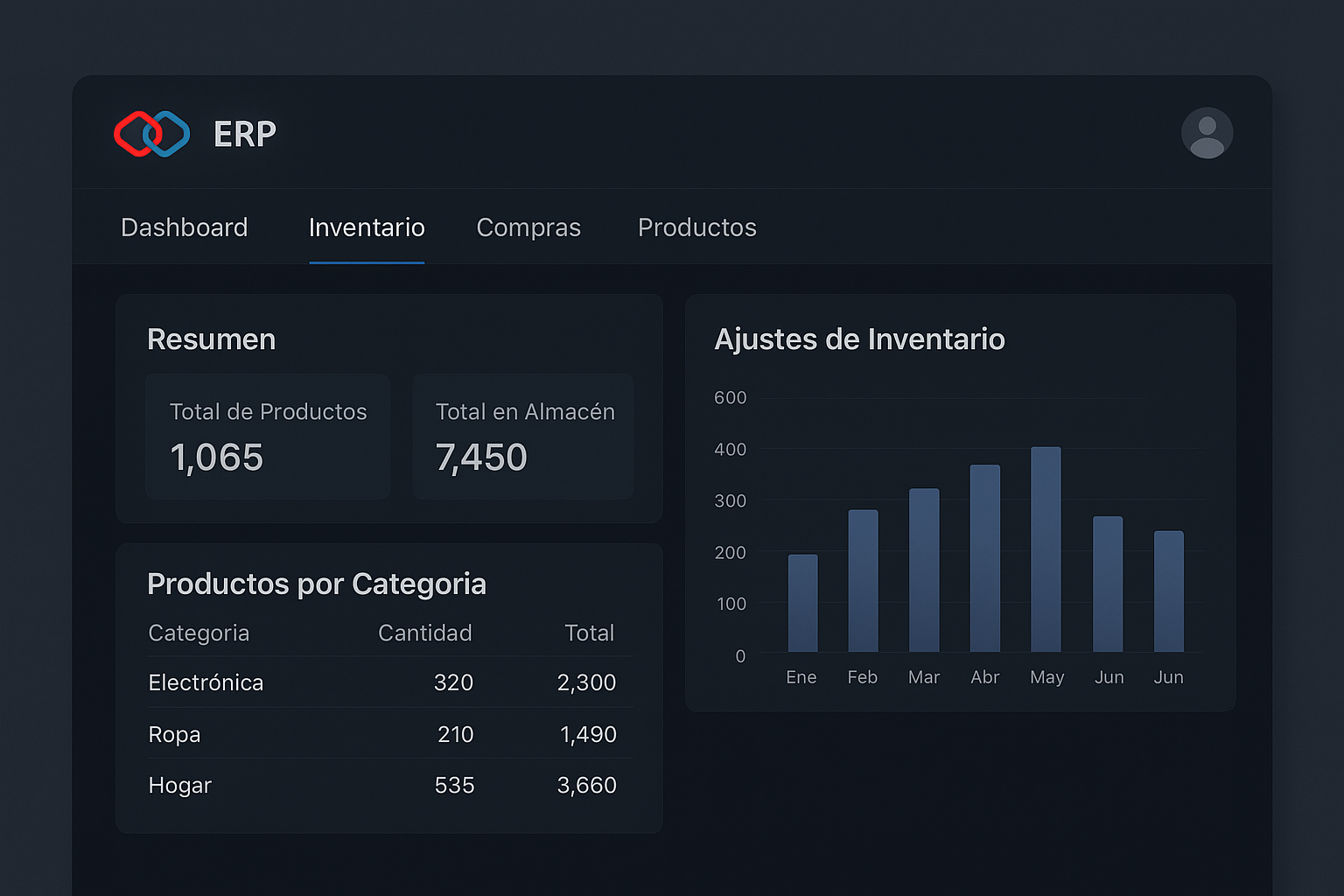Click the Total de Productos card
Image resolution: width=1344 pixels, height=896 pixels.
(x=268, y=436)
